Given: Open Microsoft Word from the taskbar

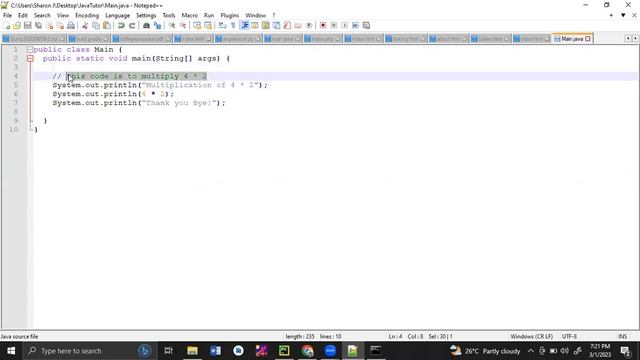Looking at the screenshot, I should click(x=216, y=351).
